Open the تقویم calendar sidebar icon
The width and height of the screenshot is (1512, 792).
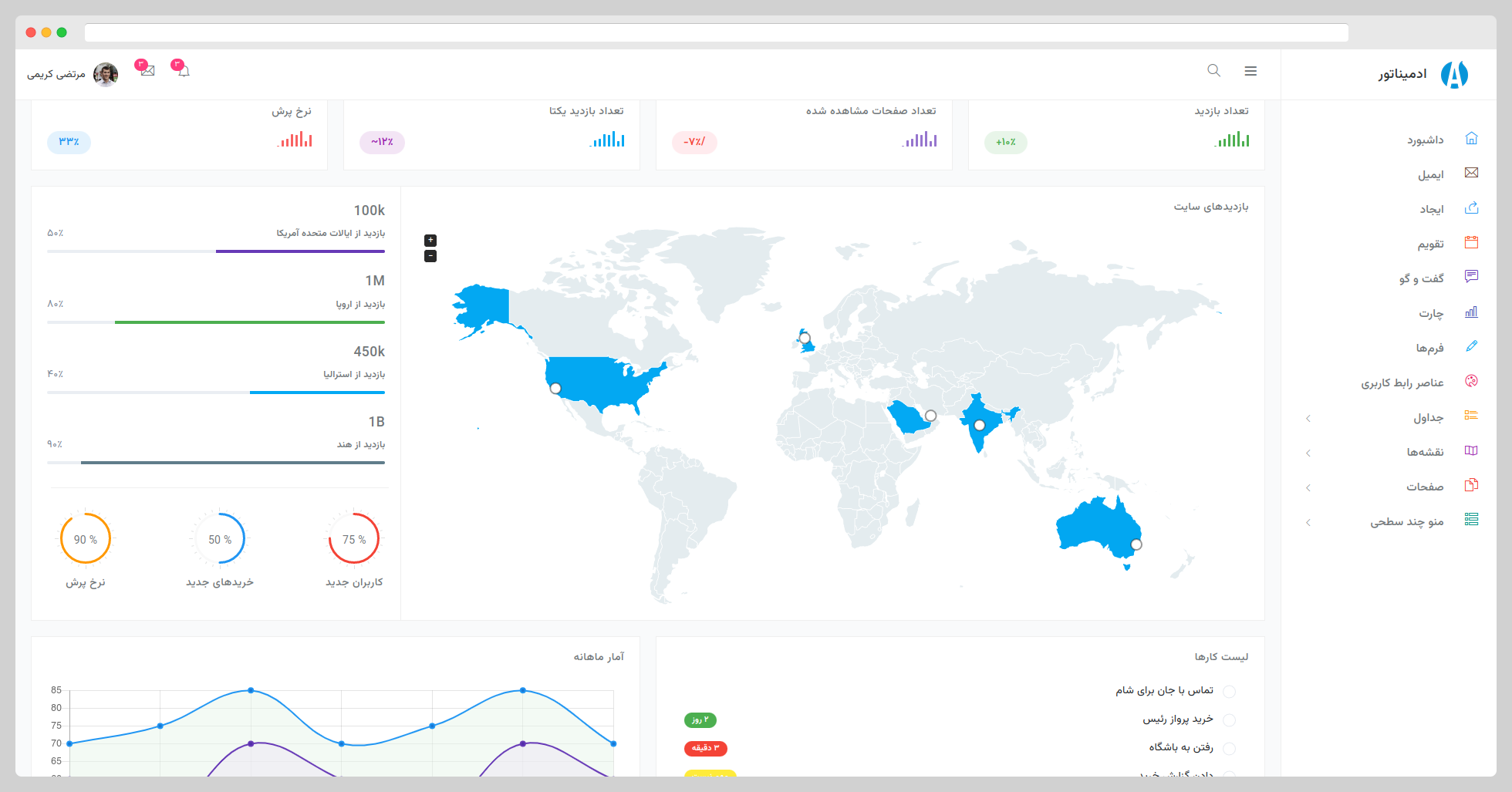(x=1471, y=243)
